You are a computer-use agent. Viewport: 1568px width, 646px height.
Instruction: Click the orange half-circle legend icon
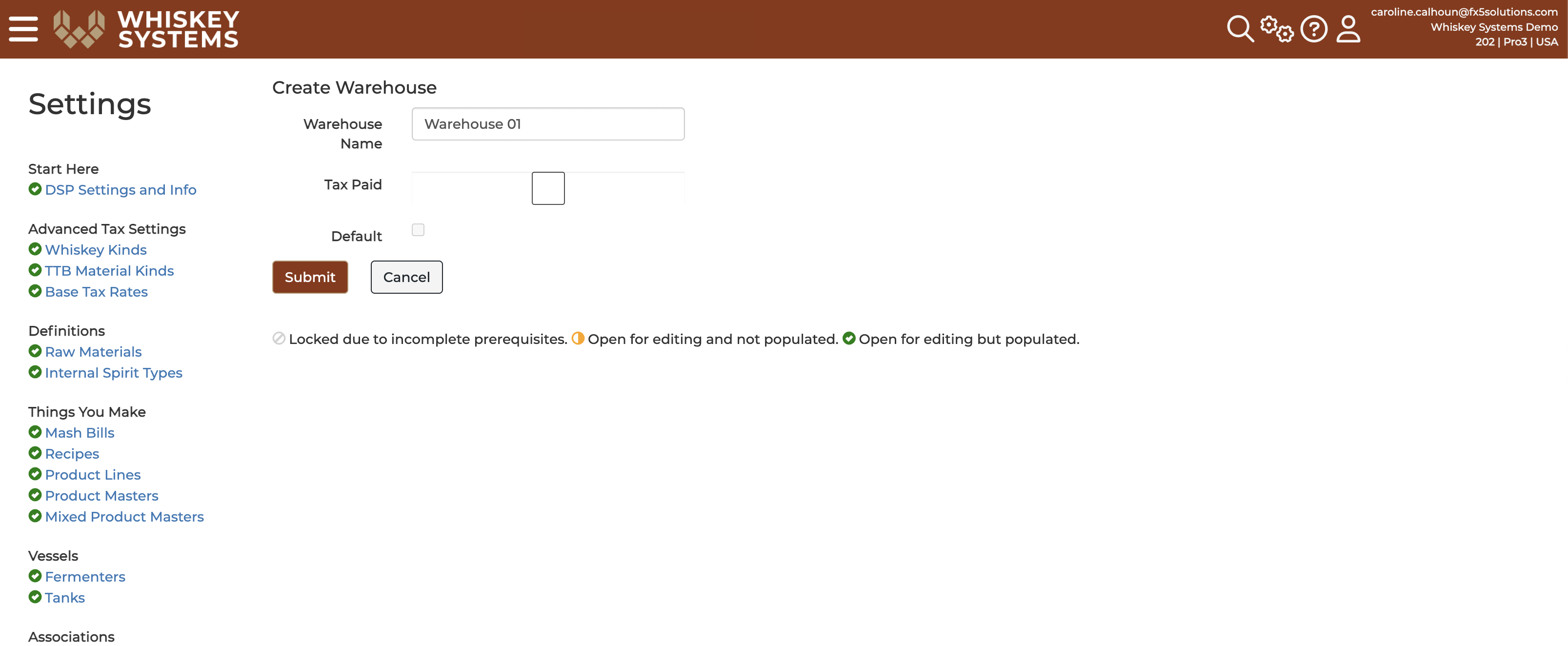tap(578, 339)
